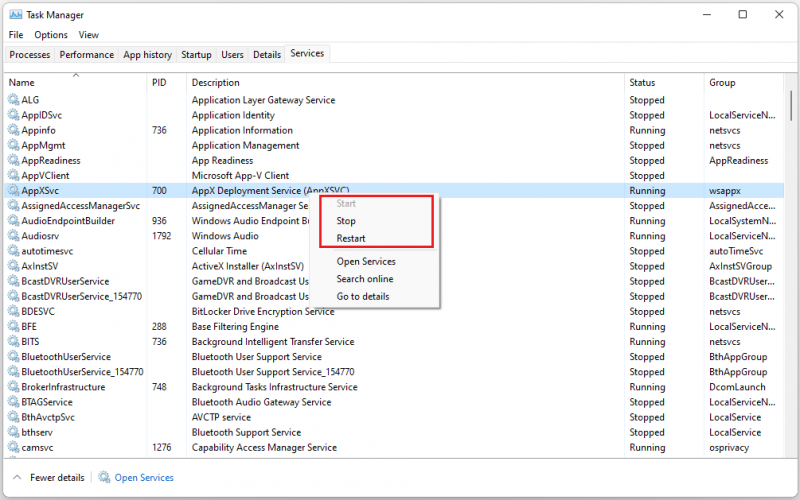The image size is (800, 500).
Task: Click the Open Services link at bottom
Action: 144,478
